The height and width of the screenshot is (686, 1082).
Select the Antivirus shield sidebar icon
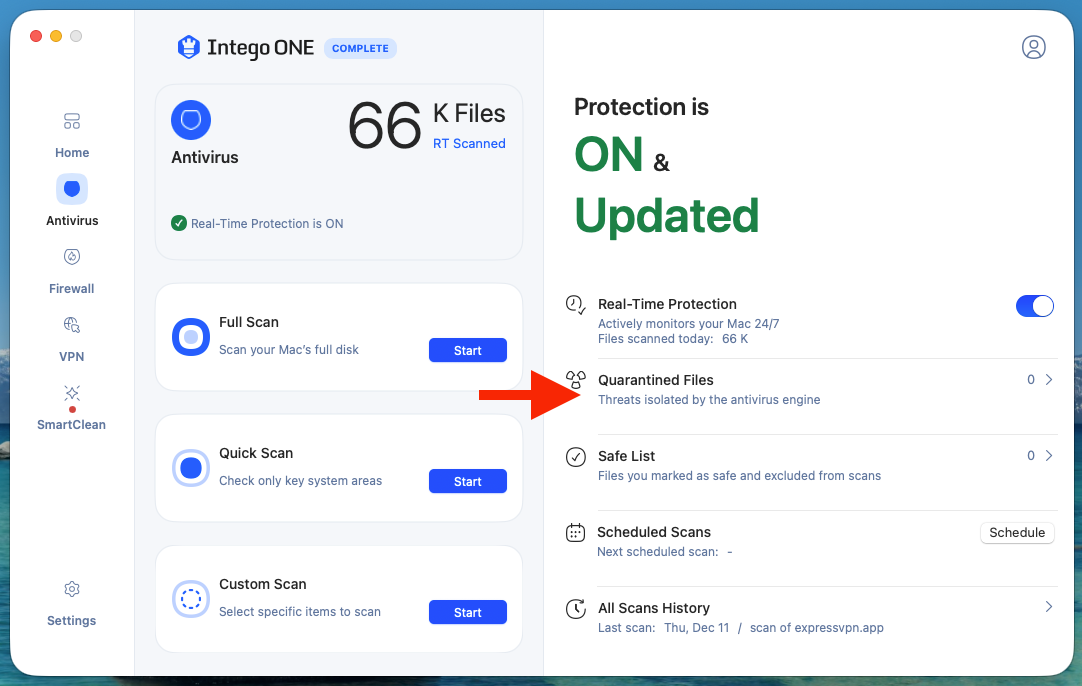tap(72, 188)
